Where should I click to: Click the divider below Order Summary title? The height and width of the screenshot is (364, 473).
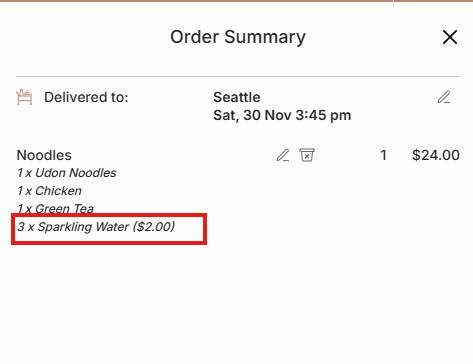[x=238, y=76]
